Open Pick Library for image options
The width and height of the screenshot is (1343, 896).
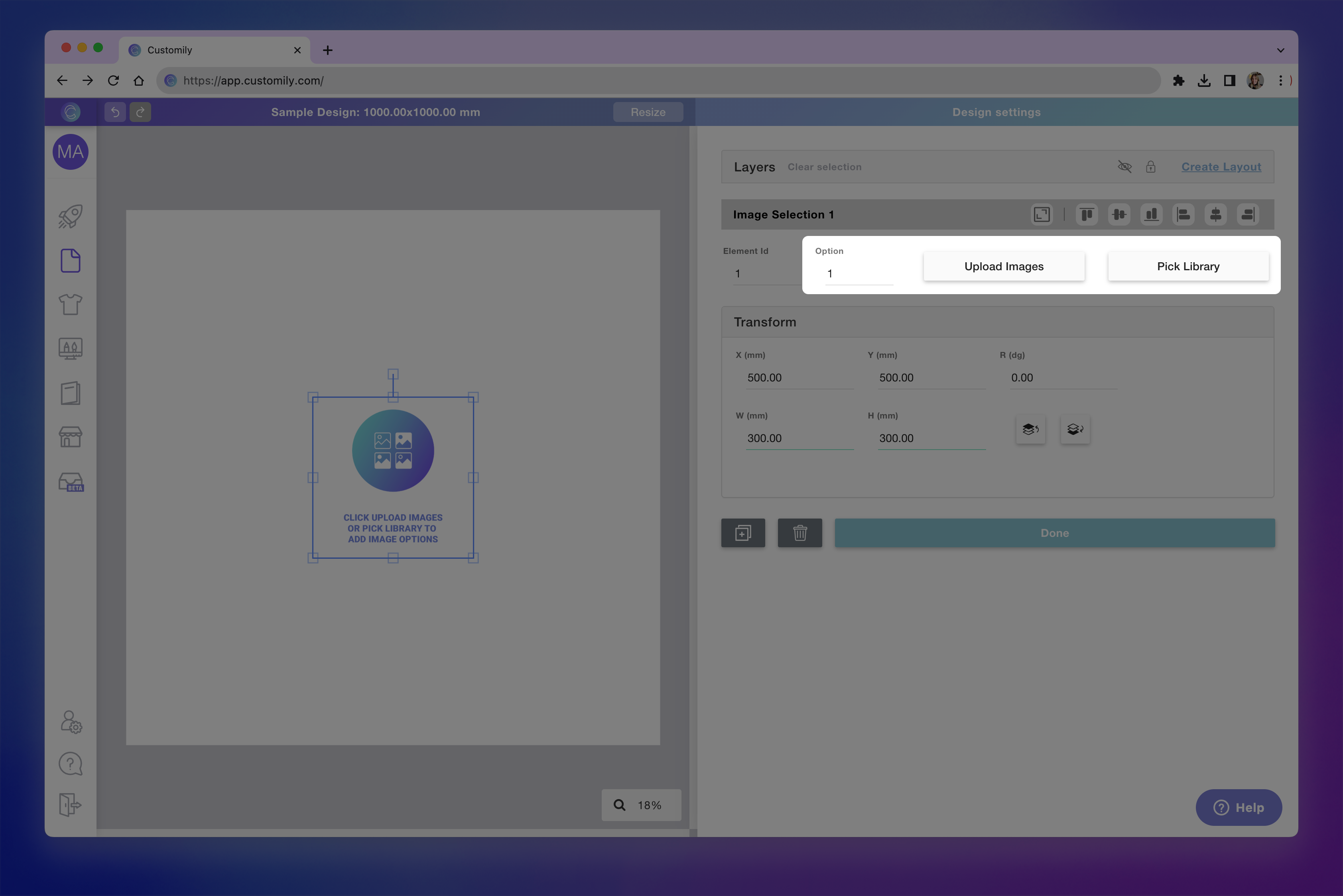coord(1188,266)
